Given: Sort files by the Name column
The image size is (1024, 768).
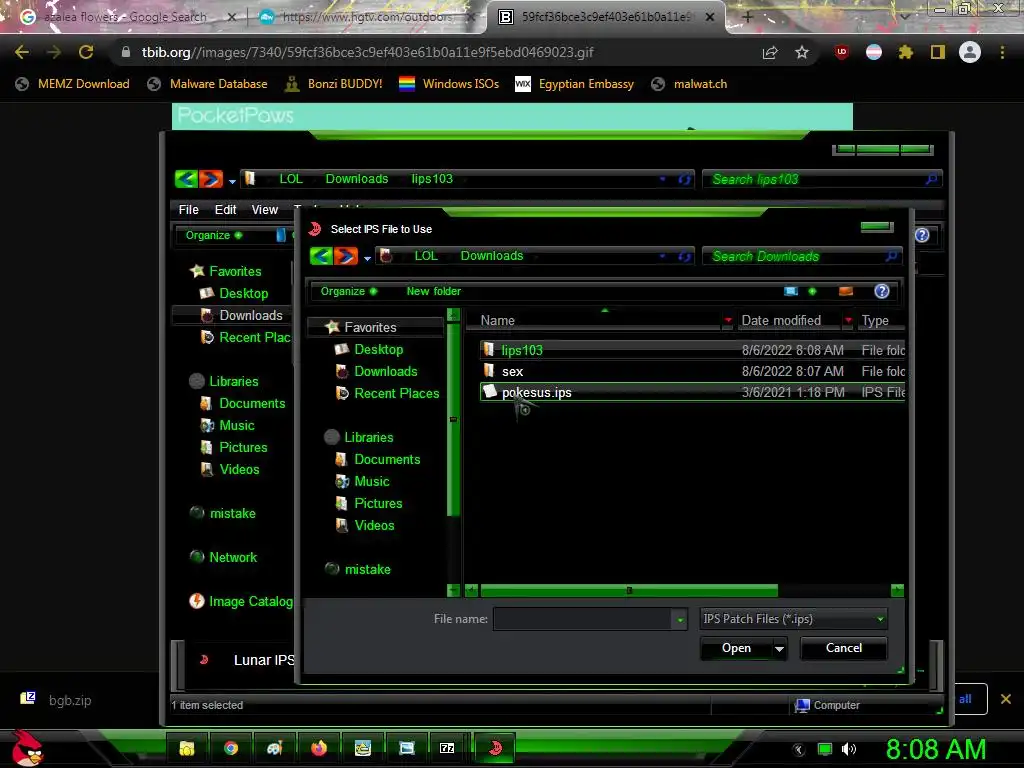Looking at the screenshot, I should pos(498,321).
